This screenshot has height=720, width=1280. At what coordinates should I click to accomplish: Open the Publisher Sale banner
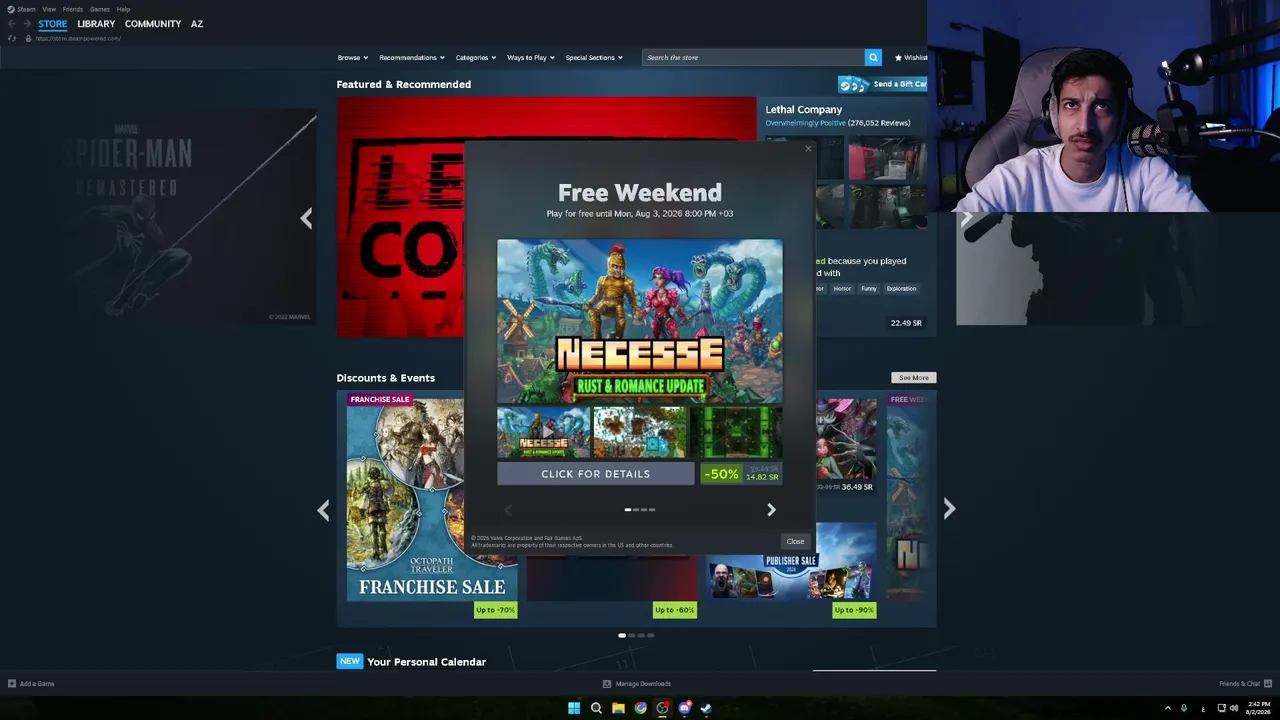pyautogui.click(x=791, y=562)
